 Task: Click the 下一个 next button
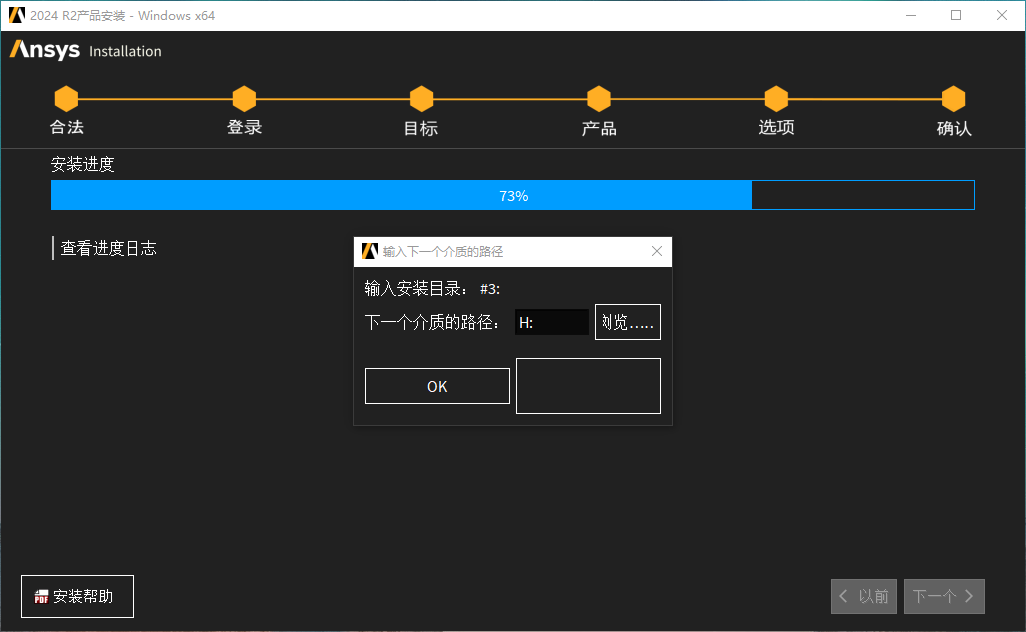pos(944,596)
